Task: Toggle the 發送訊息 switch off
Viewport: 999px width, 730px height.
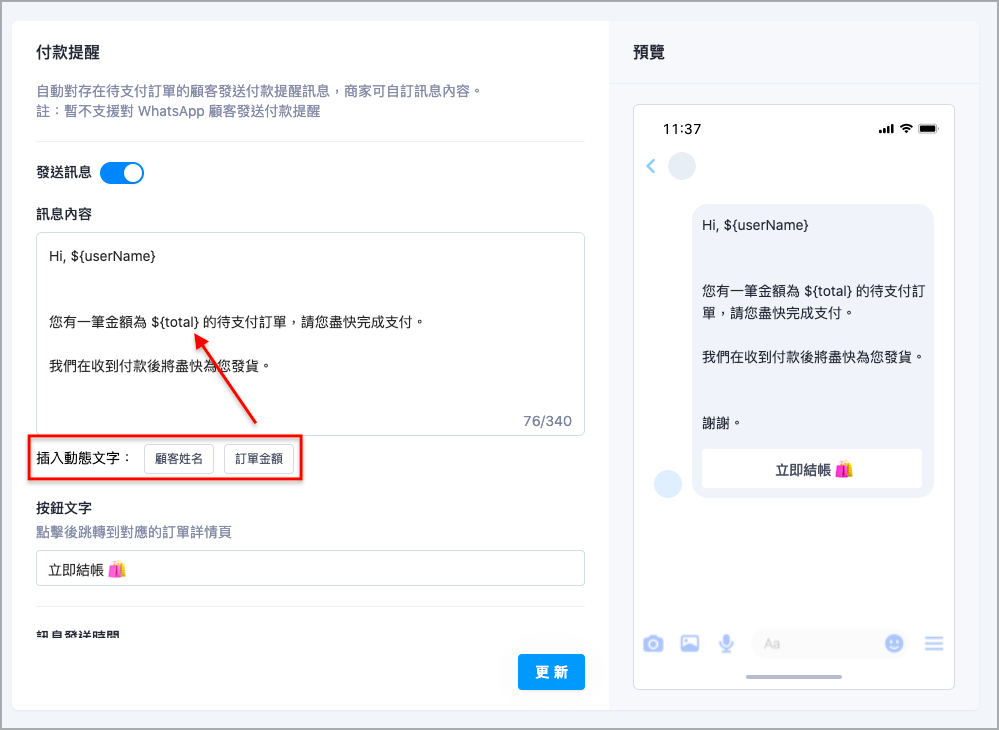Action: [122, 173]
